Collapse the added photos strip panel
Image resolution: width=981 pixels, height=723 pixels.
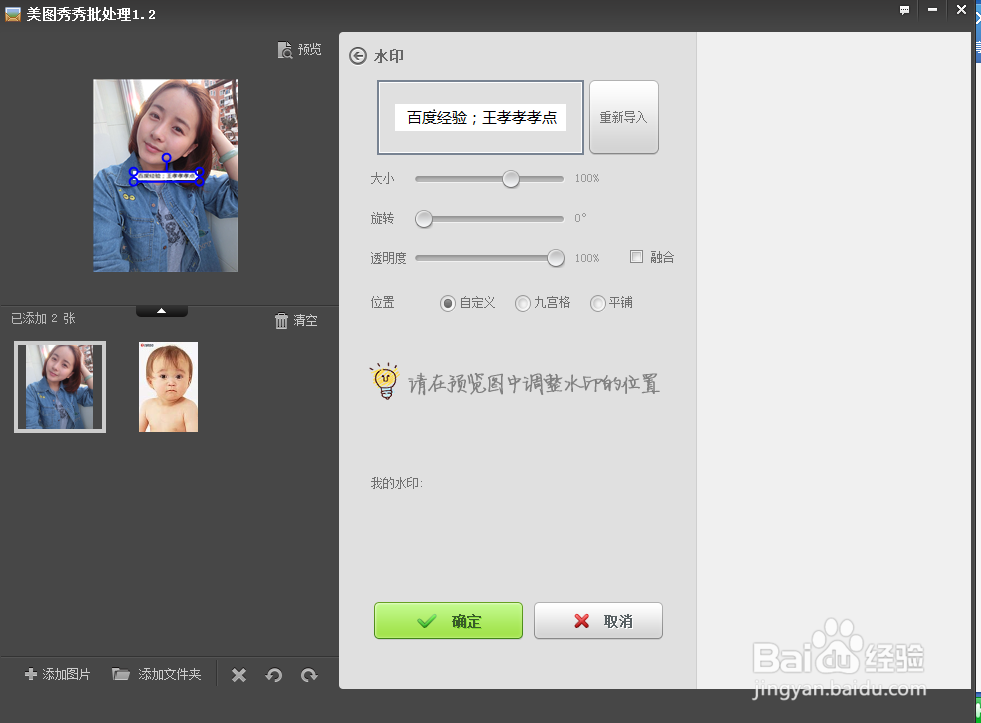click(161, 311)
